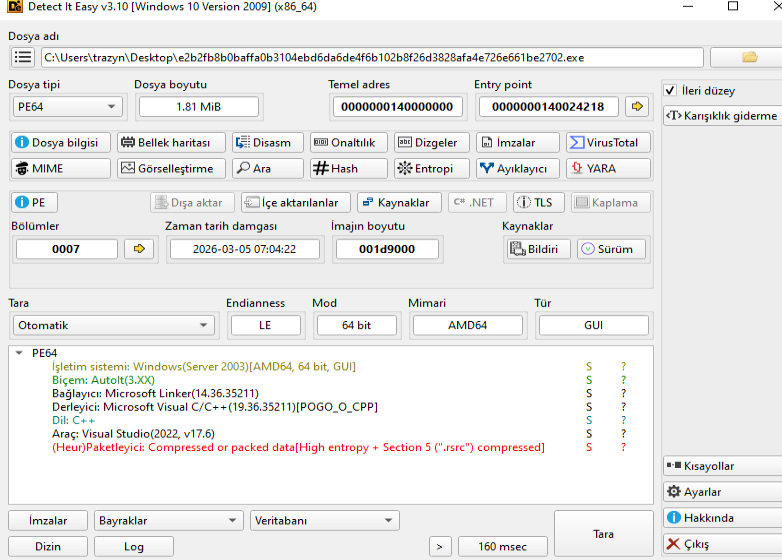
Task: Open the Bellek haritası memory map
Action: click(170, 143)
